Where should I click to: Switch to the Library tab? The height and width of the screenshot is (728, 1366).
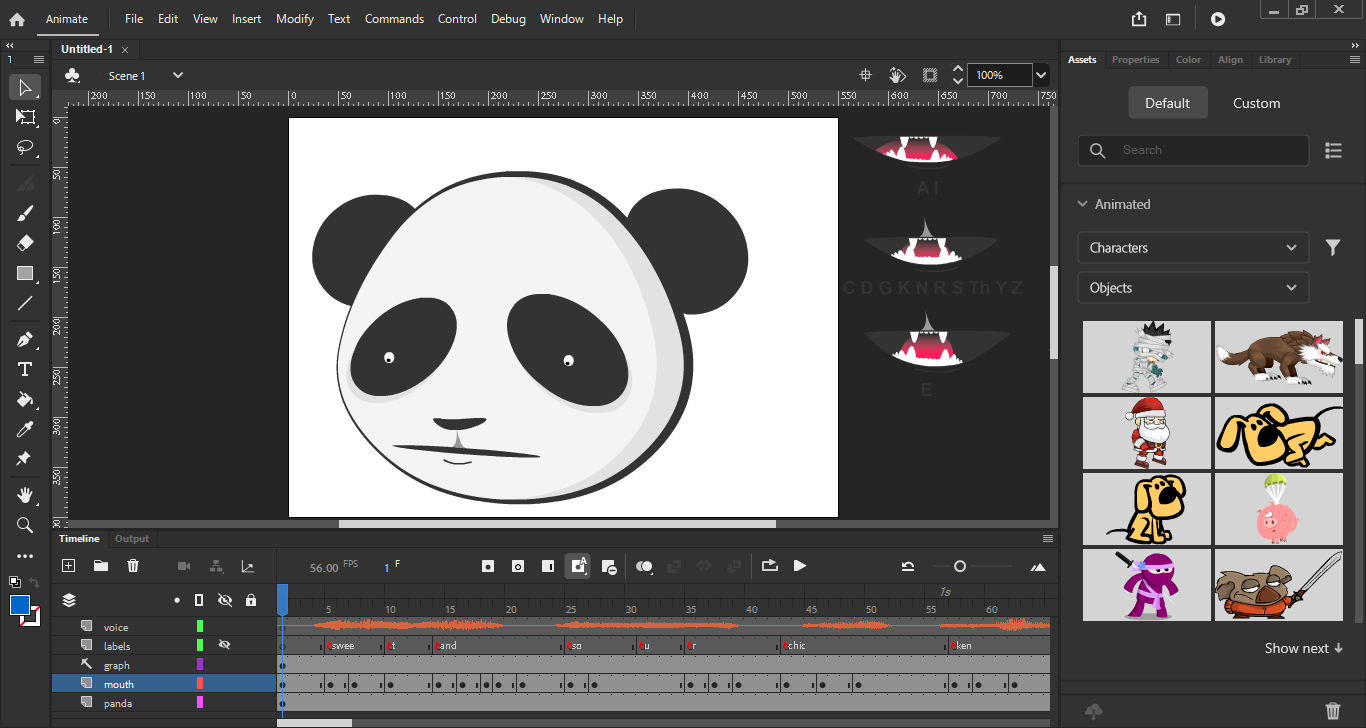pyautogui.click(x=1275, y=60)
